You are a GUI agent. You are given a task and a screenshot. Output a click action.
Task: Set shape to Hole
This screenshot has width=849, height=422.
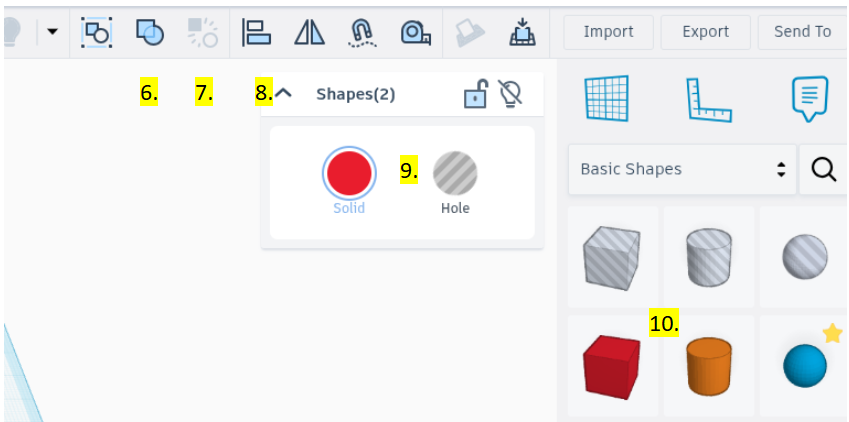tap(455, 173)
